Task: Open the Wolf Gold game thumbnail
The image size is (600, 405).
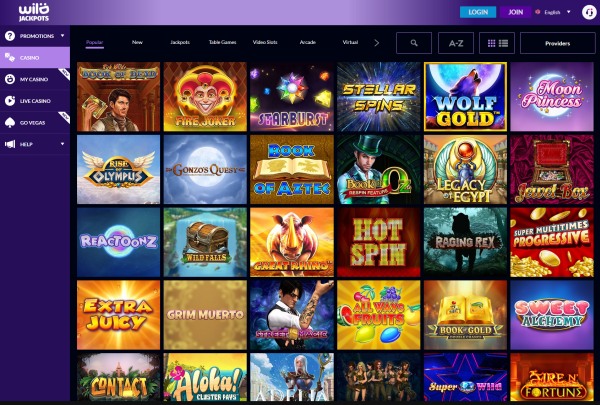Action: pyautogui.click(x=465, y=96)
